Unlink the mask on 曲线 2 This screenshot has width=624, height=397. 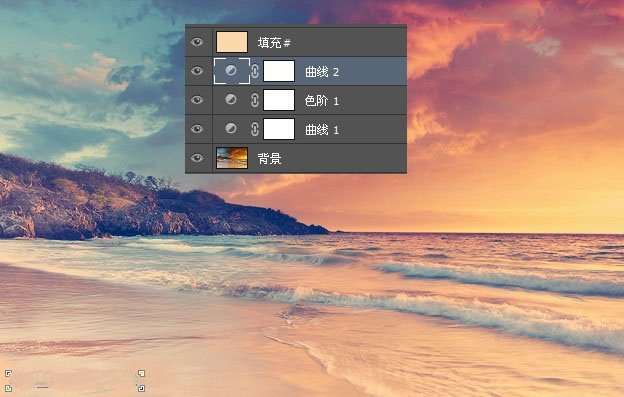pyautogui.click(x=255, y=71)
